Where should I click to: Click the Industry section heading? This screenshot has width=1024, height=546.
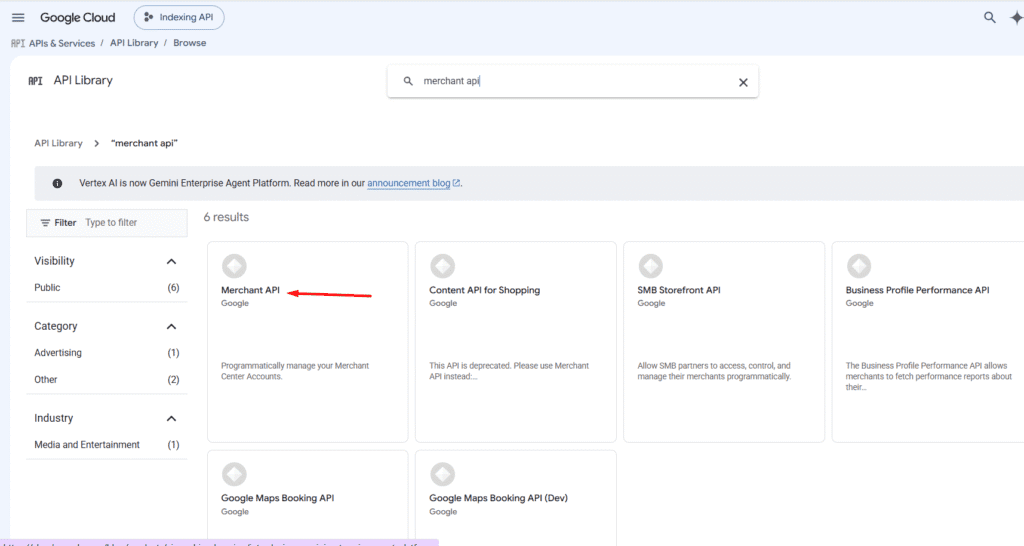click(54, 419)
